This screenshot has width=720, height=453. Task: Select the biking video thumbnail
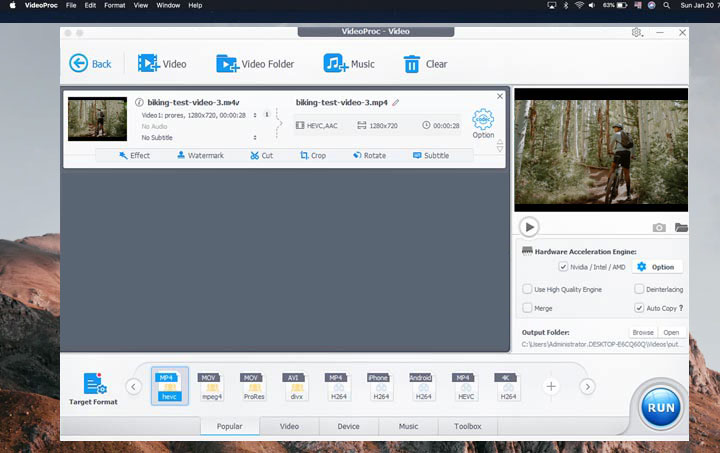pos(97,119)
